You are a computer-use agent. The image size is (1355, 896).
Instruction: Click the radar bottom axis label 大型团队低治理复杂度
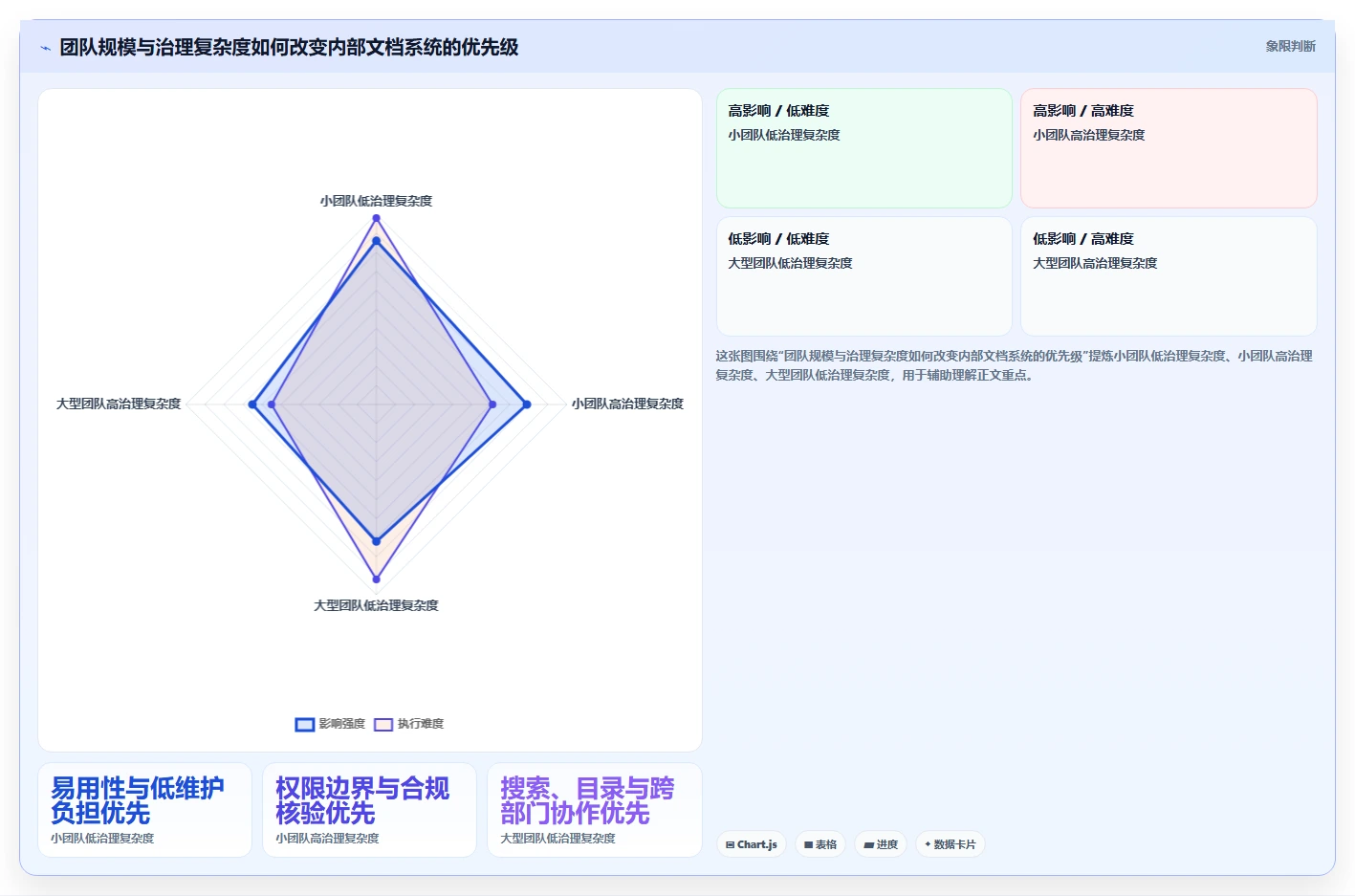click(376, 605)
